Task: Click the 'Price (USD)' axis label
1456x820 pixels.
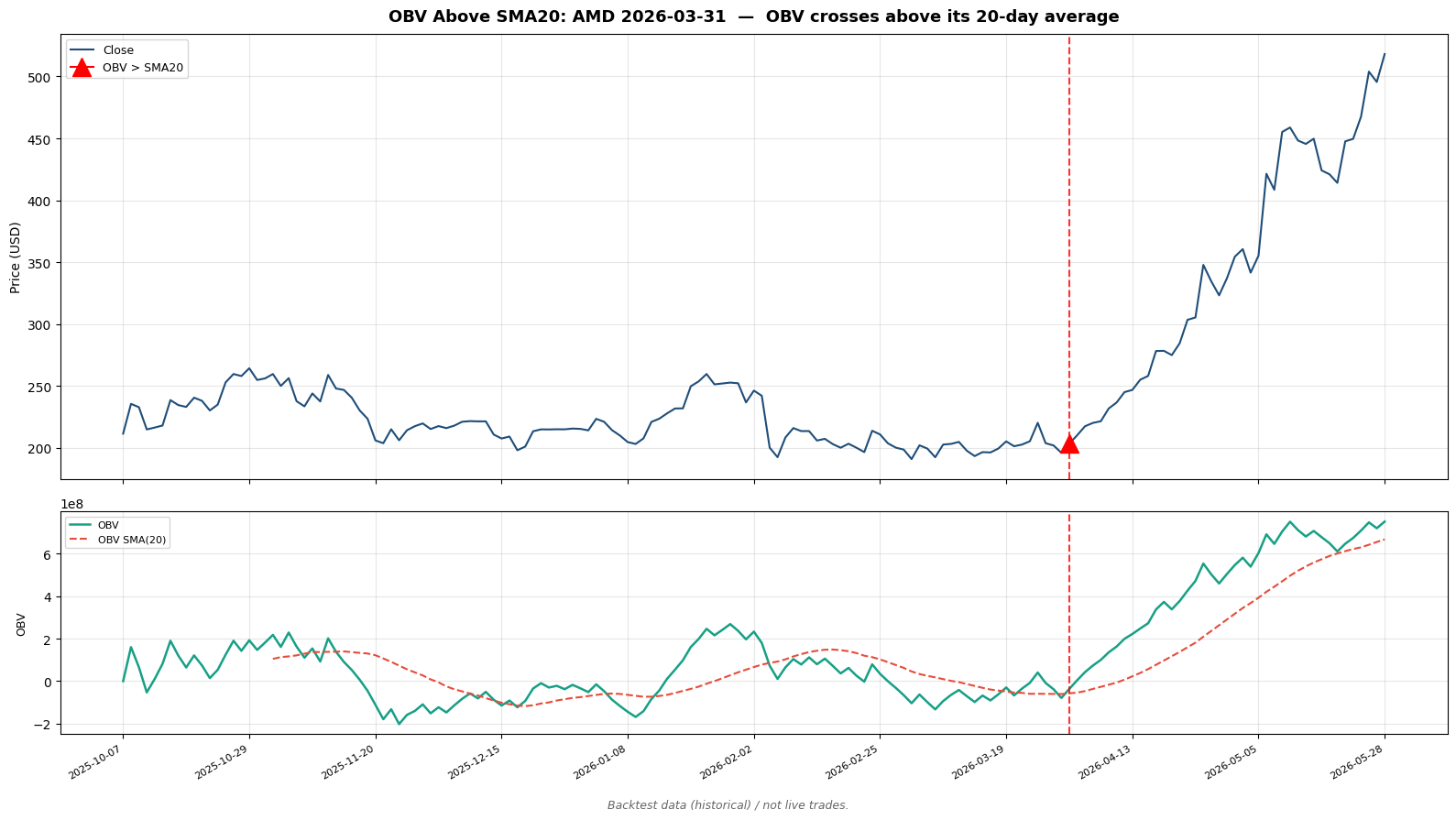Action: (x=15, y=257)
